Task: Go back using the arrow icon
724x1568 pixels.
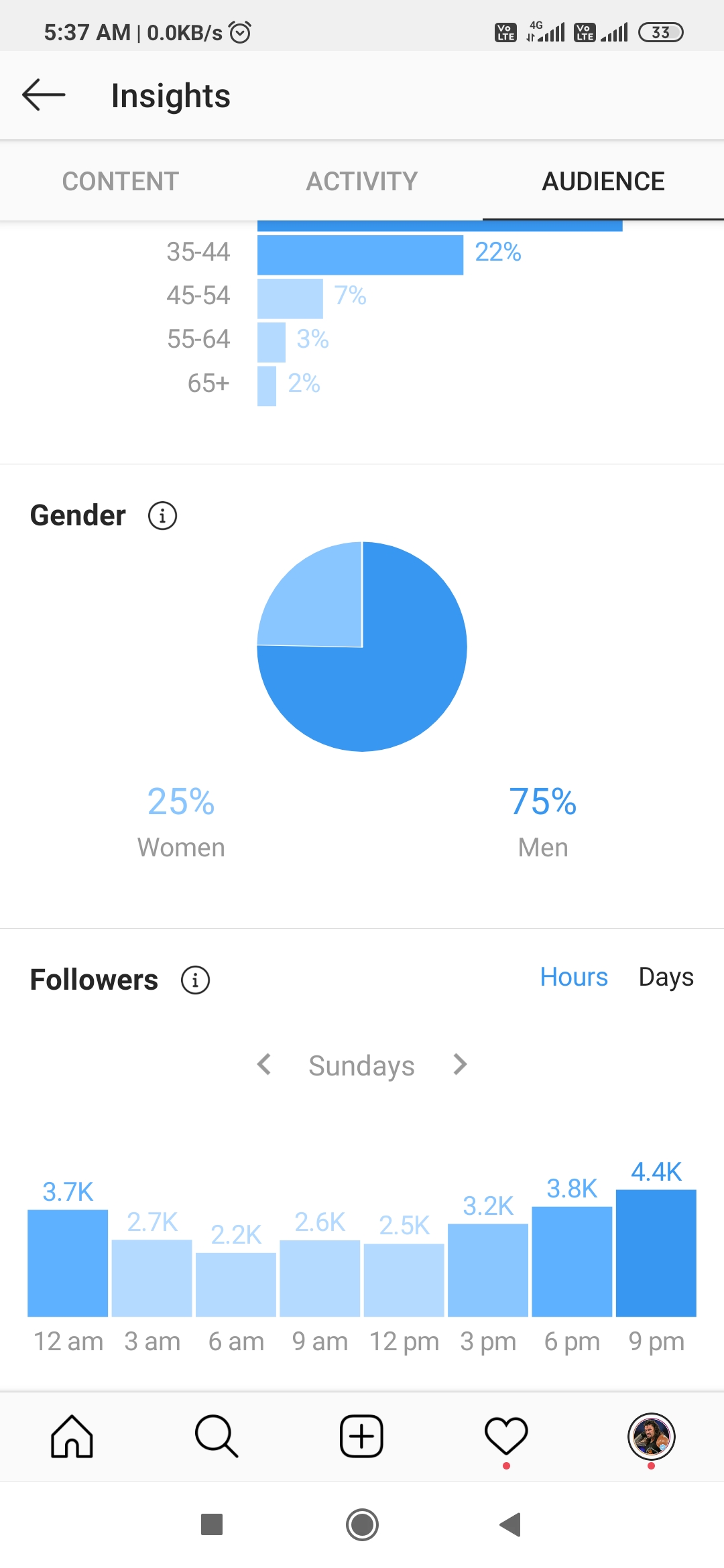Action: (x=44, y=94)
